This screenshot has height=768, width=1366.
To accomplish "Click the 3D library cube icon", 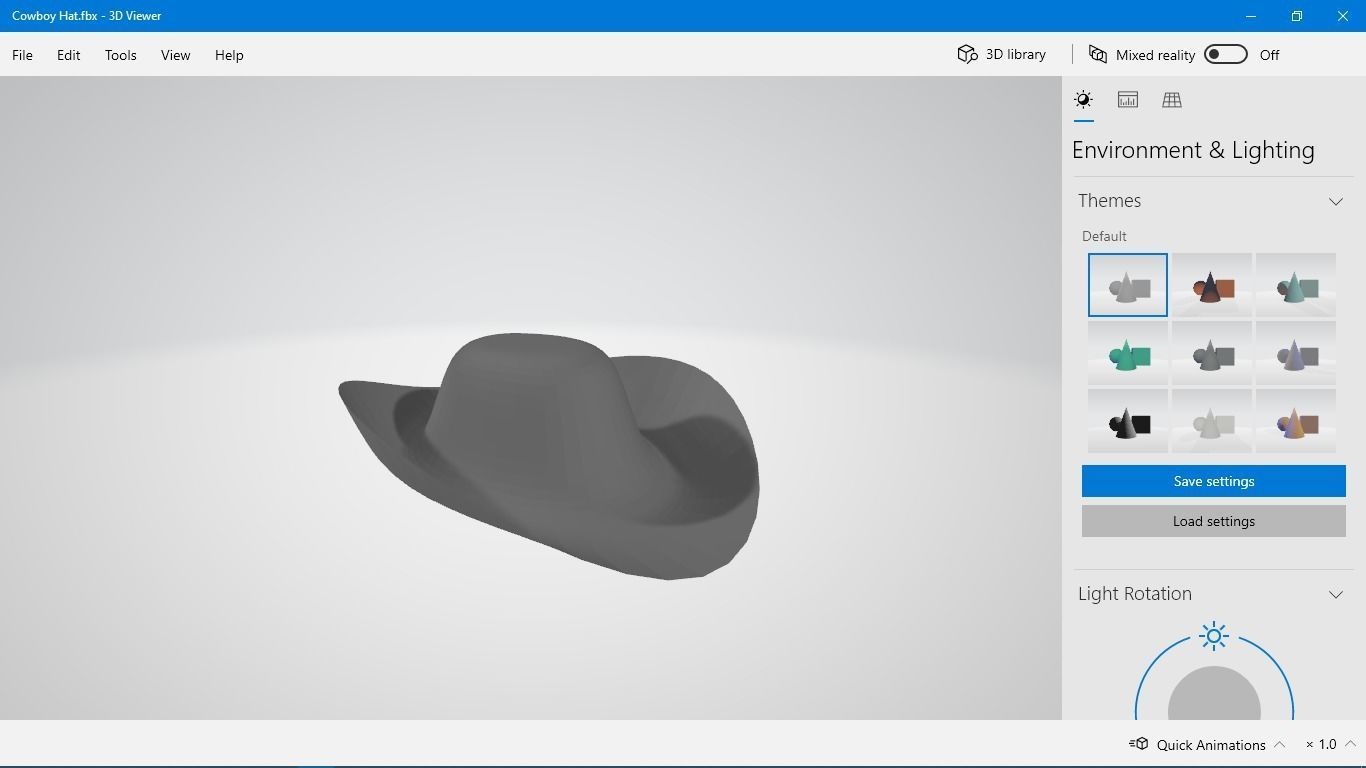I will [967, 54].
